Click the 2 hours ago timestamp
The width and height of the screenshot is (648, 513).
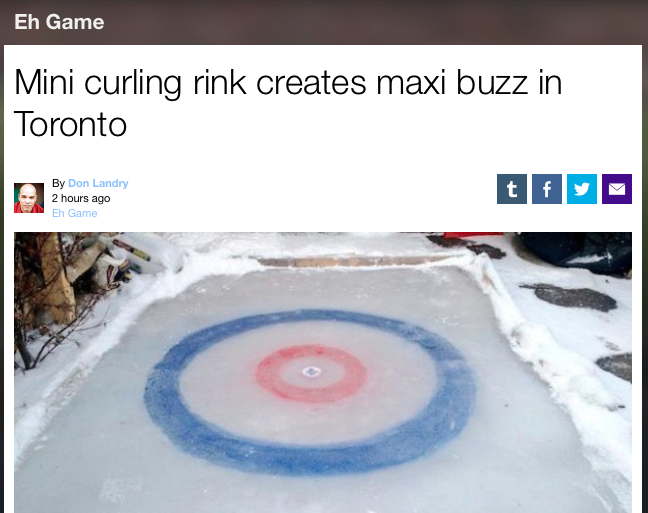coord(81,198)
